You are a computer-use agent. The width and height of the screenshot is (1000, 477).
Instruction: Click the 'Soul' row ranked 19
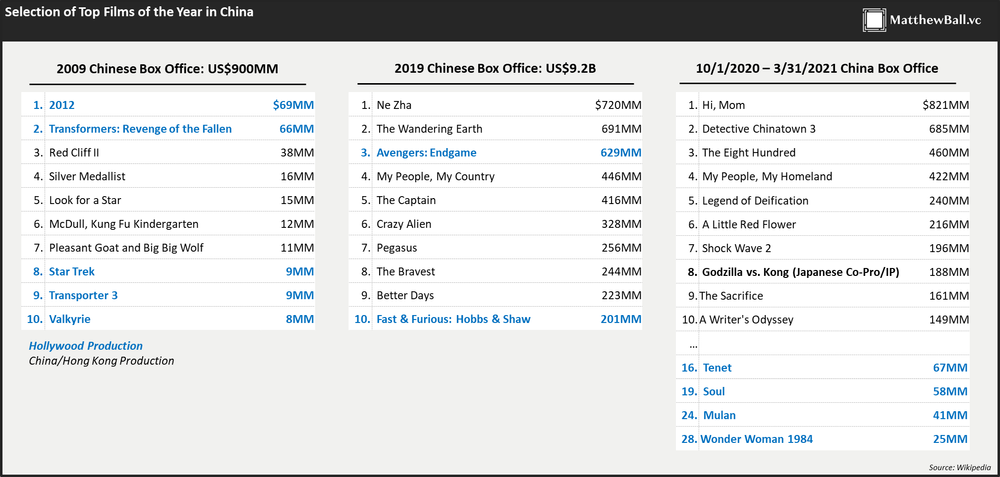pyautogui.click(x=823, y=391)
